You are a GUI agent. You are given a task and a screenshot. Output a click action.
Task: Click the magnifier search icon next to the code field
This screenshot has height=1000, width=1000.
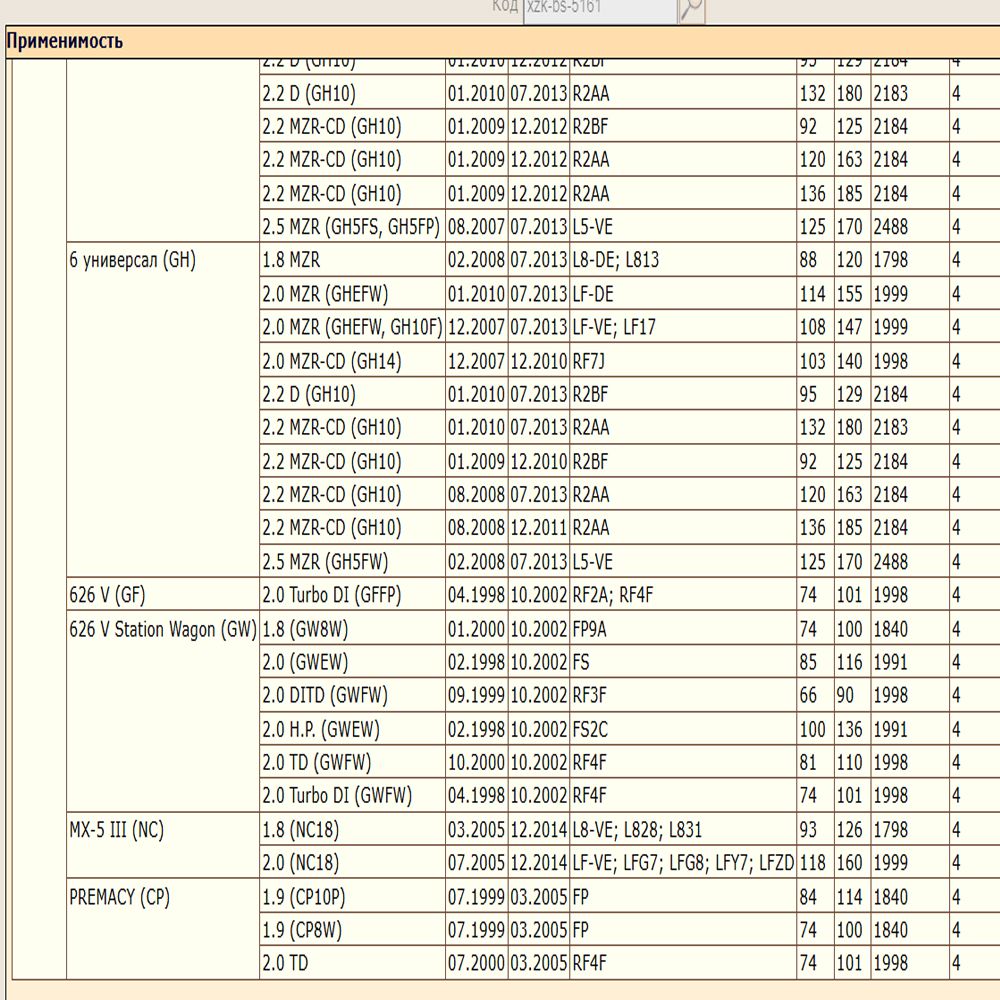(691, 11)
